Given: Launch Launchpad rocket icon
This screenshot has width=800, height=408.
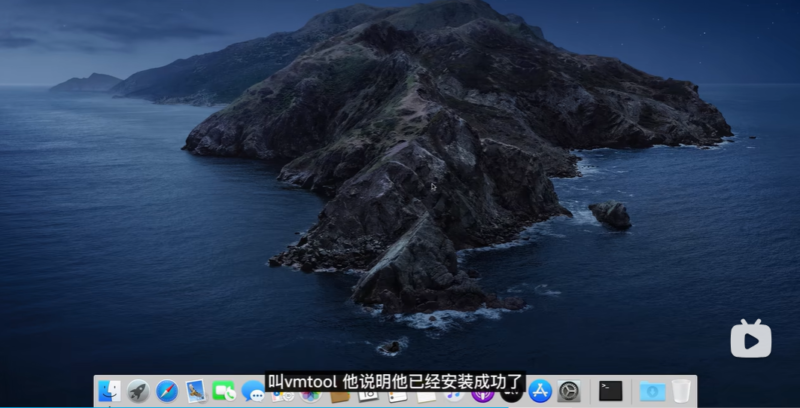Looking at the screenshot, I should (138, 391).
